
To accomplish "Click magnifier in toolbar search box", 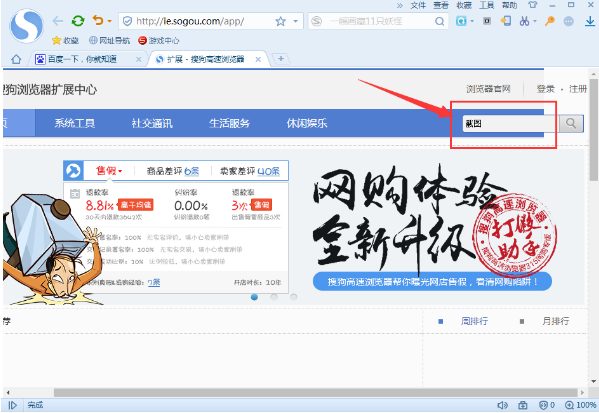I will coord(440,21).
